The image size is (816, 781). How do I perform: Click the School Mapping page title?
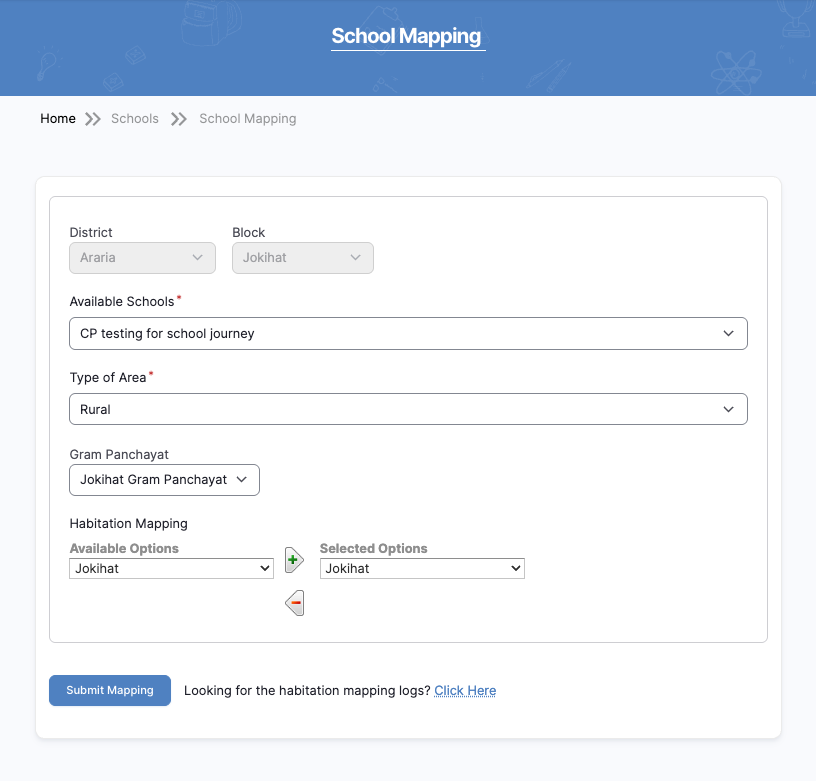click(x=407, y=37)
